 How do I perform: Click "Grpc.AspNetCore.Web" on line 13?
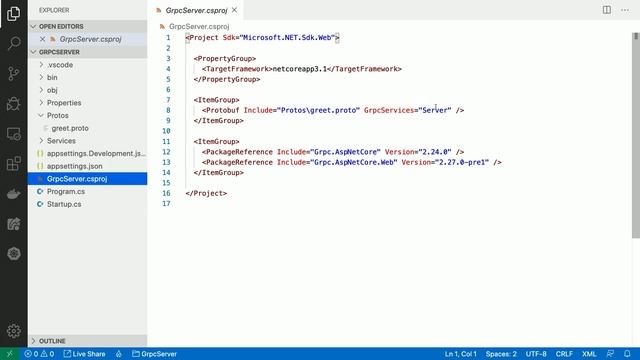[x=353, y=162]
